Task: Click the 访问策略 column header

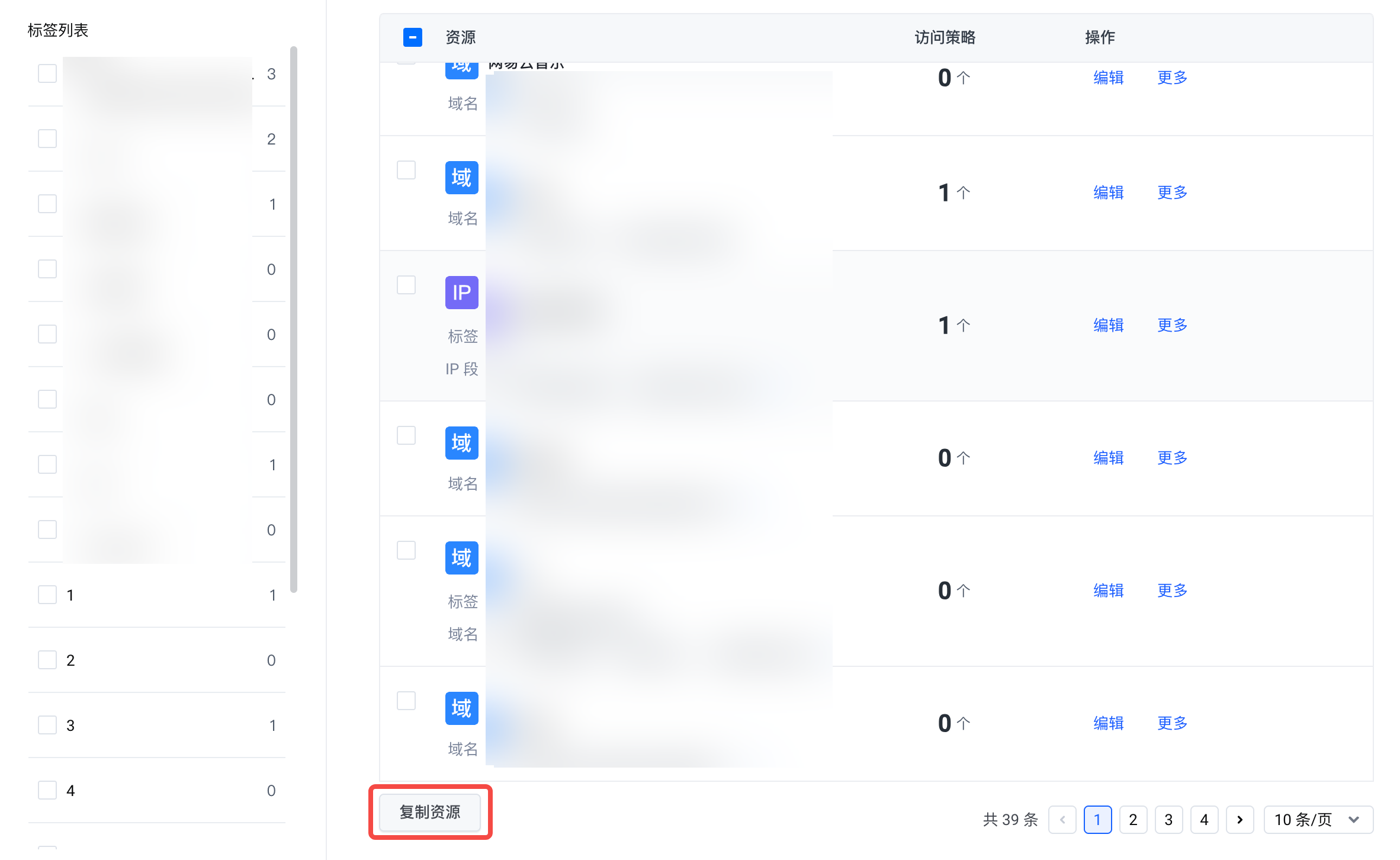Action: point(945,37)
